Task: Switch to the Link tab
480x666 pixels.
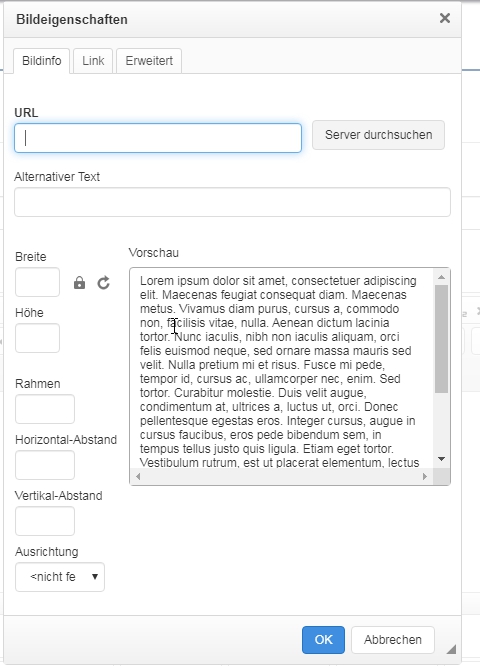Action: click(x=93, y=61)
